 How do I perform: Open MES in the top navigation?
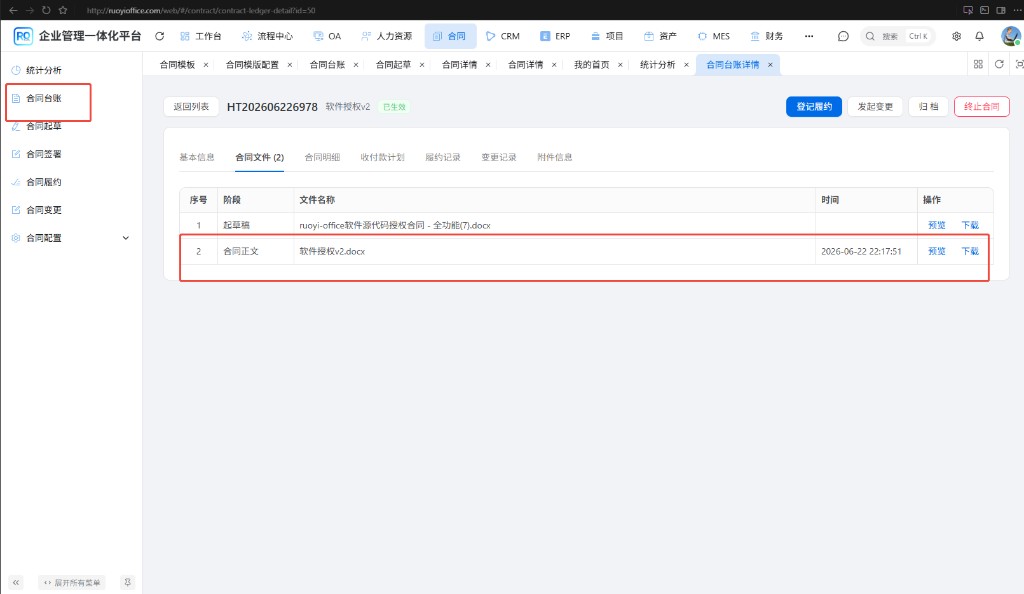pyautogui.click(x=714, y=36)
